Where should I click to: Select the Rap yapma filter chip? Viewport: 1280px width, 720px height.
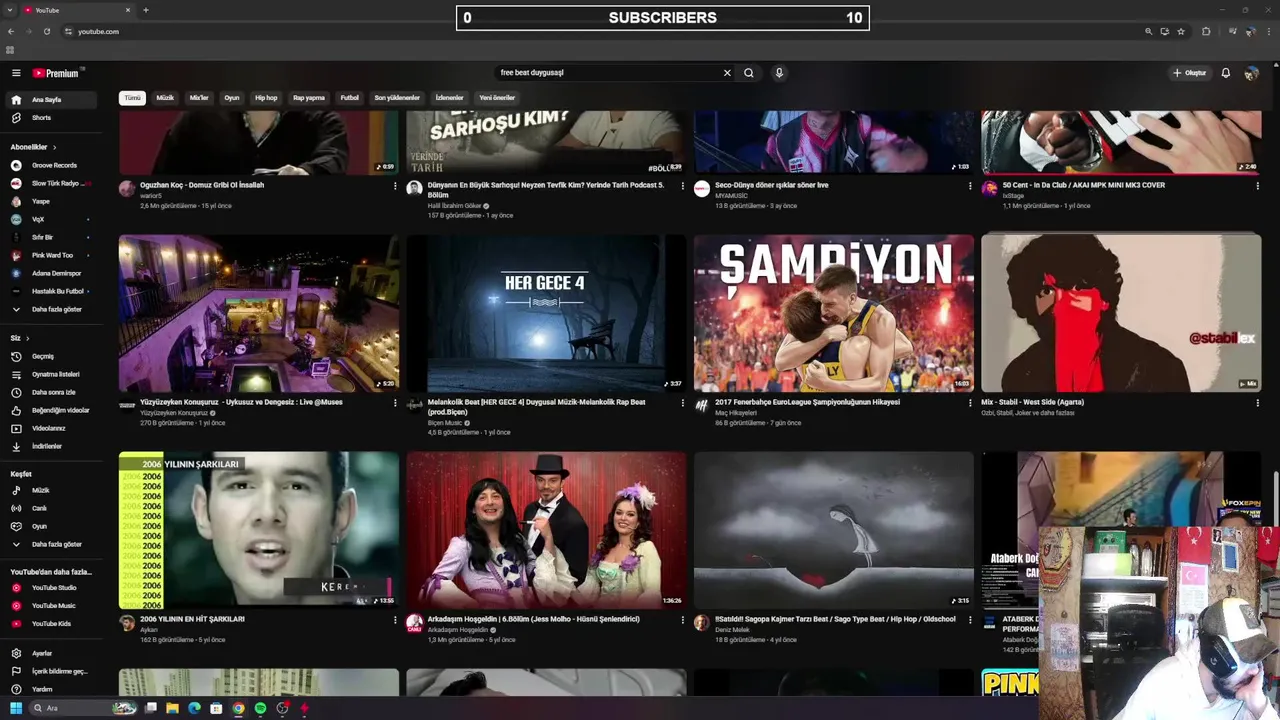(309, 98)
